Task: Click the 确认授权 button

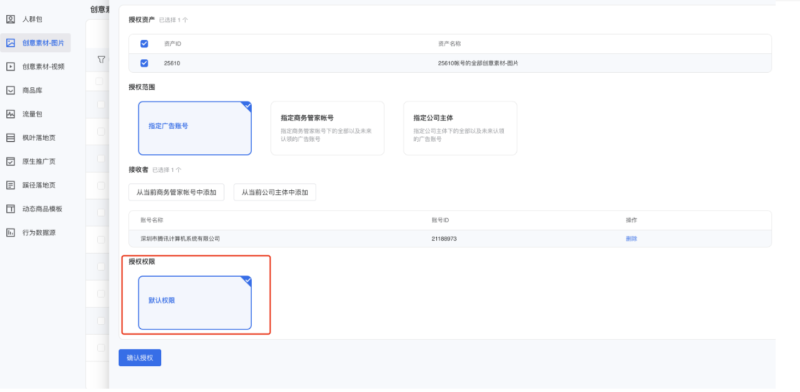Action: coord(140,358)
